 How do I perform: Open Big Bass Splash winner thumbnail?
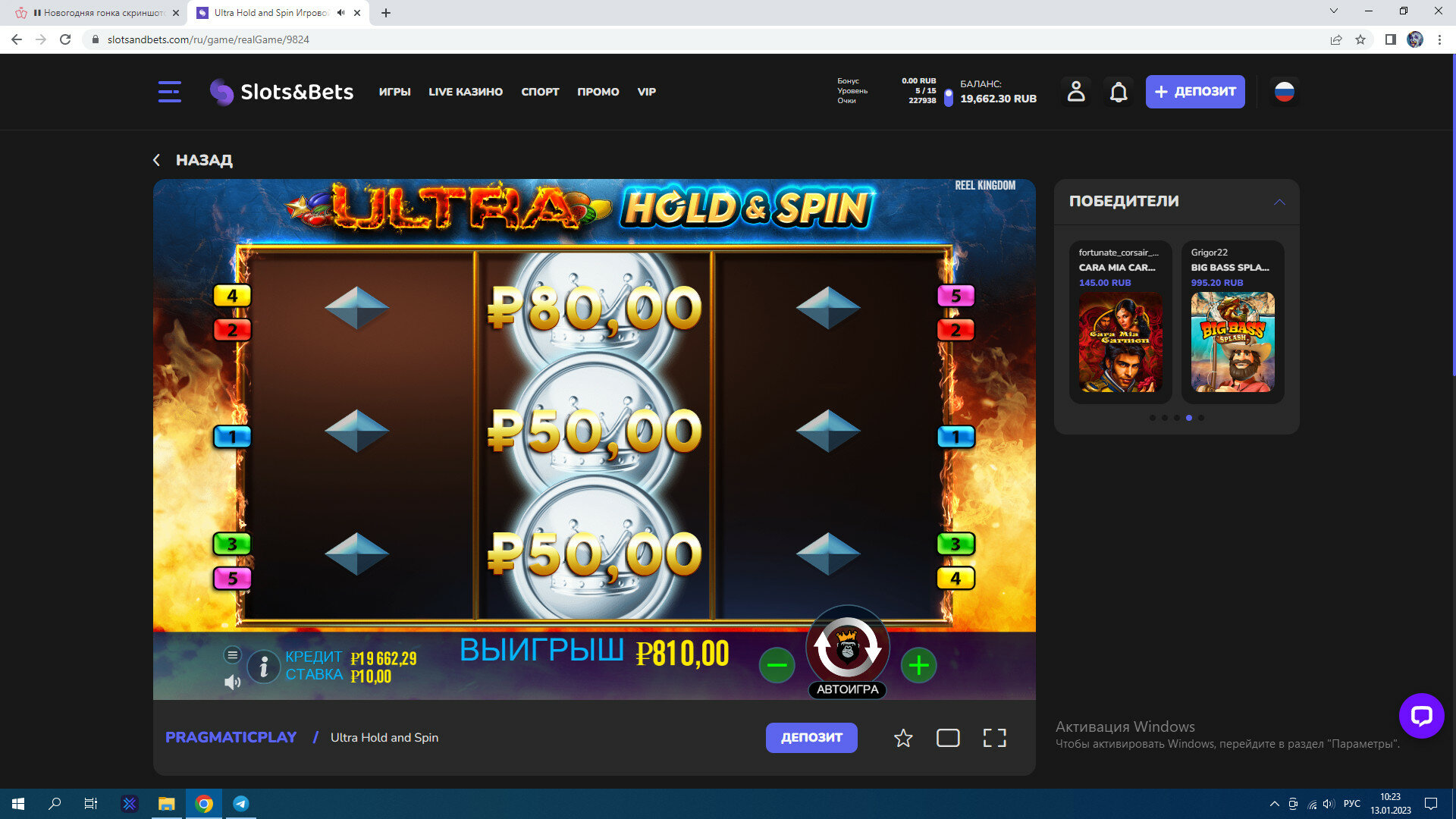(1232, 342)
